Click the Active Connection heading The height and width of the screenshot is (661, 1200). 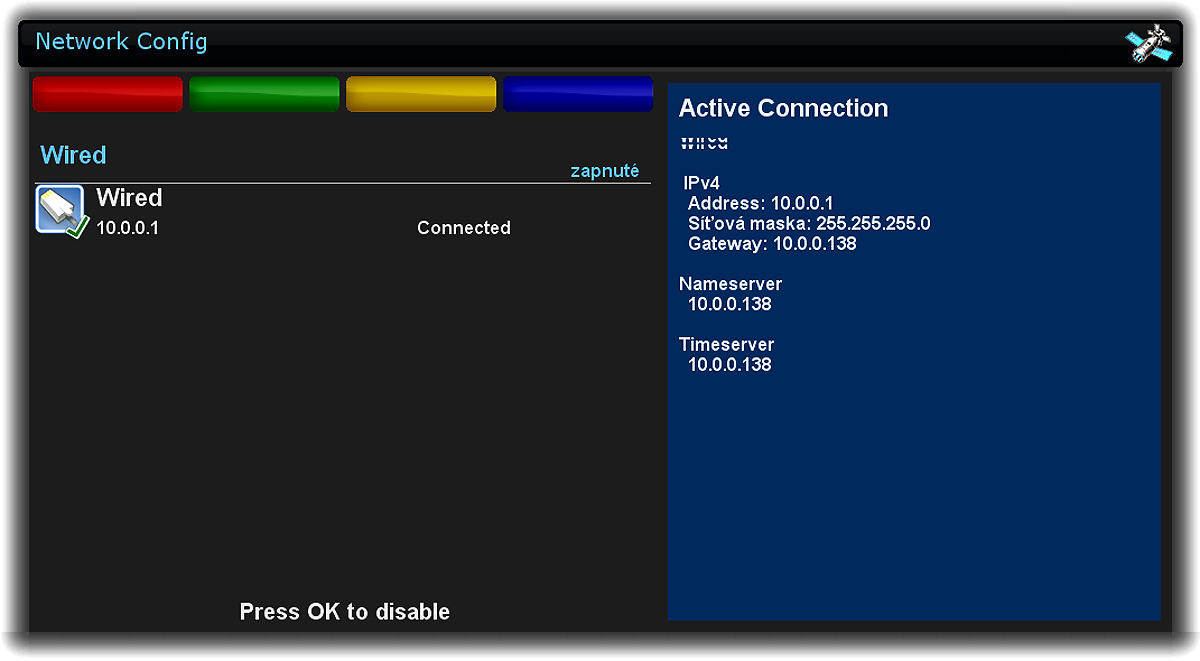pyautogui.click(x=783, y=108)
